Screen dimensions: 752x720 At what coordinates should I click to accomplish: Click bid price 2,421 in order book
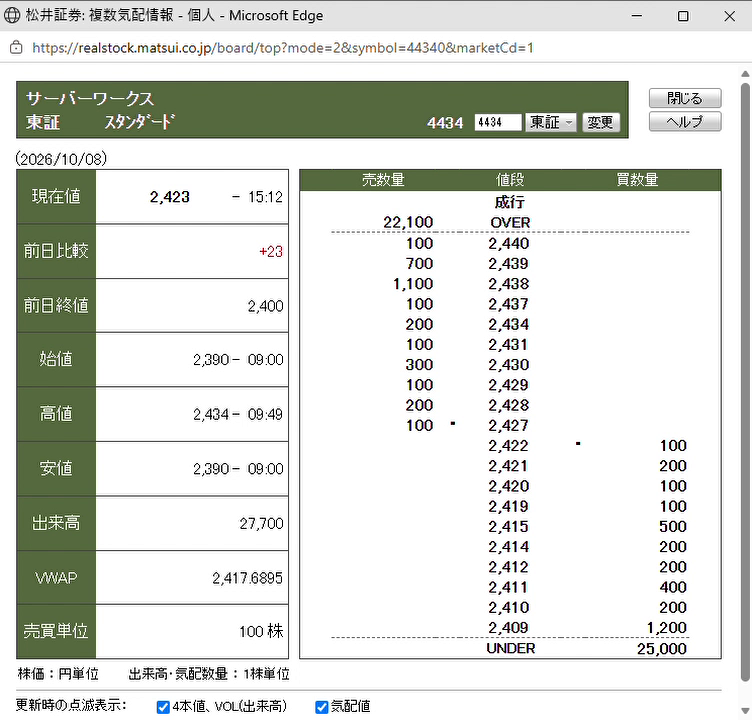point(508,466)
